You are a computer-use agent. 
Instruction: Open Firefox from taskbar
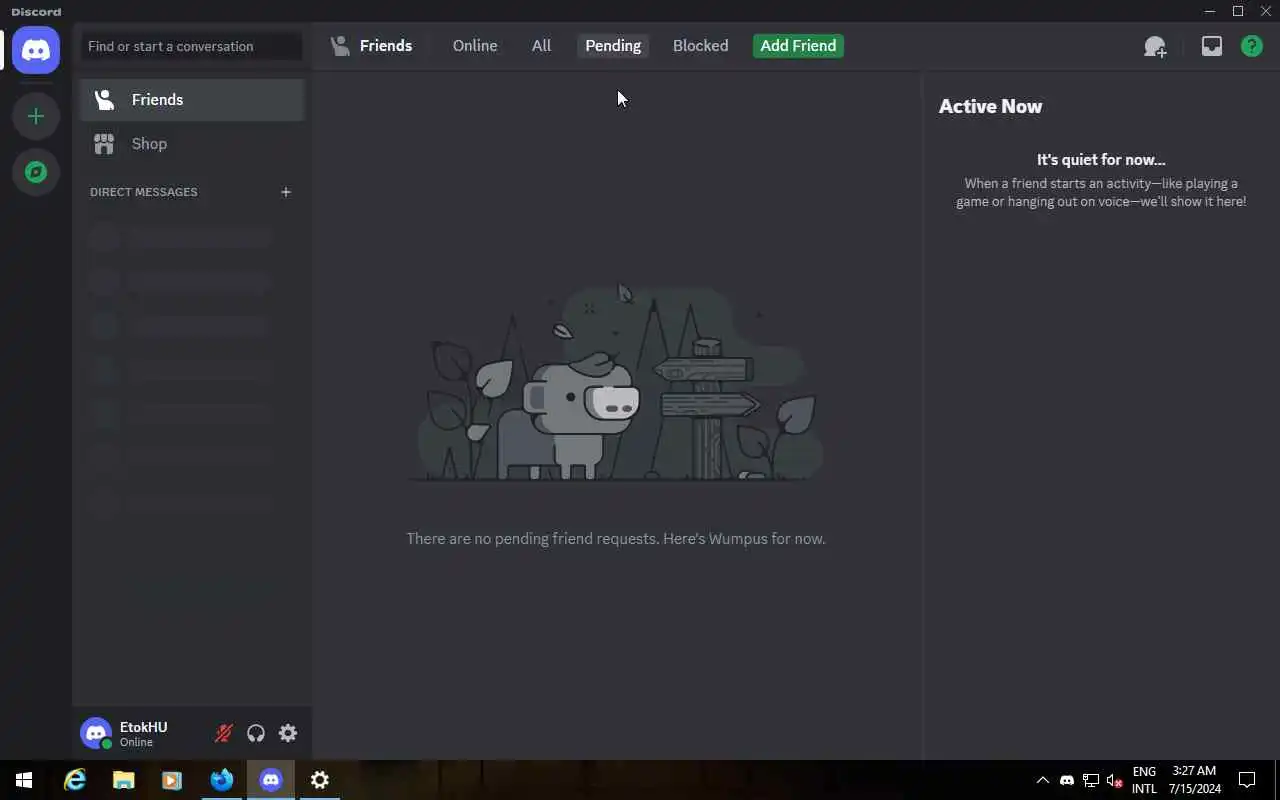tap(221, 780)
